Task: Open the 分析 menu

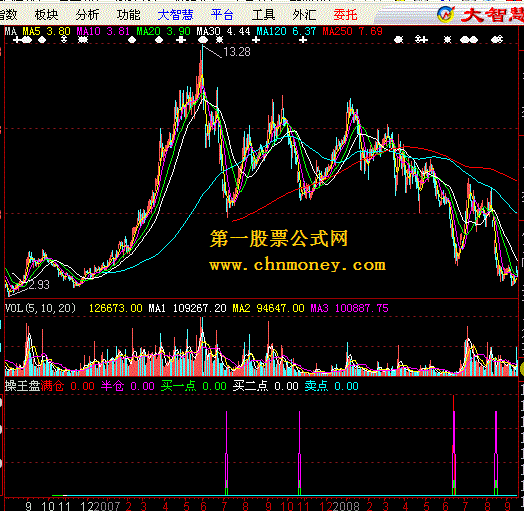Action: (x=88, y=15)
